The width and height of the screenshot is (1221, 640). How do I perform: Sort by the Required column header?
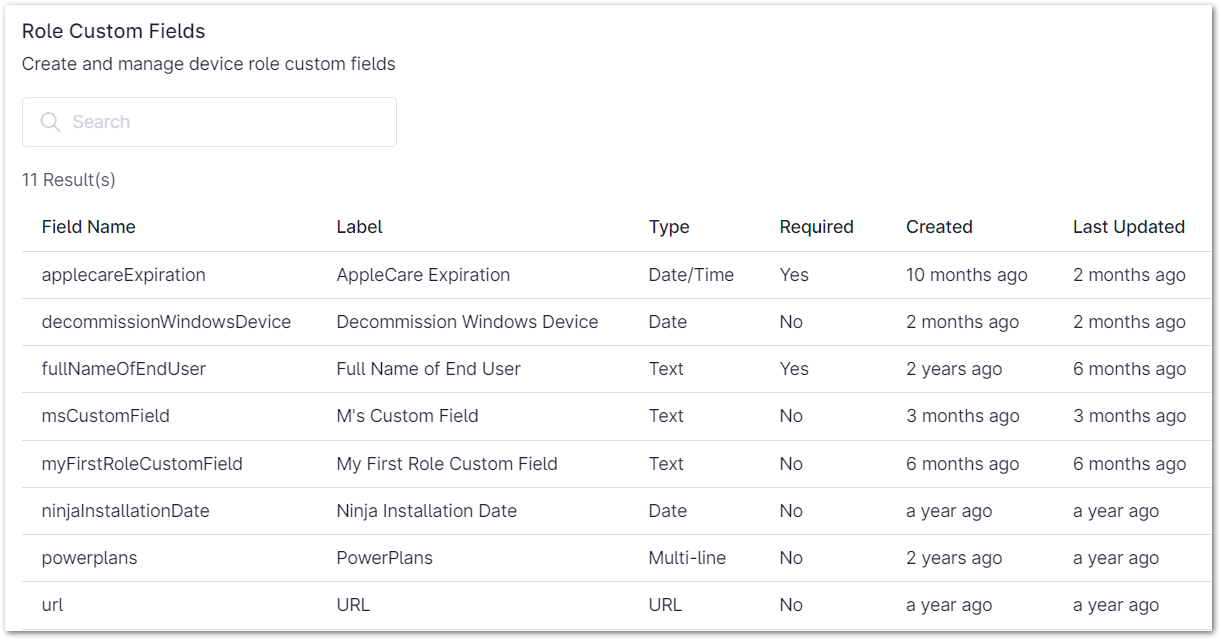[x=816, y=227]
